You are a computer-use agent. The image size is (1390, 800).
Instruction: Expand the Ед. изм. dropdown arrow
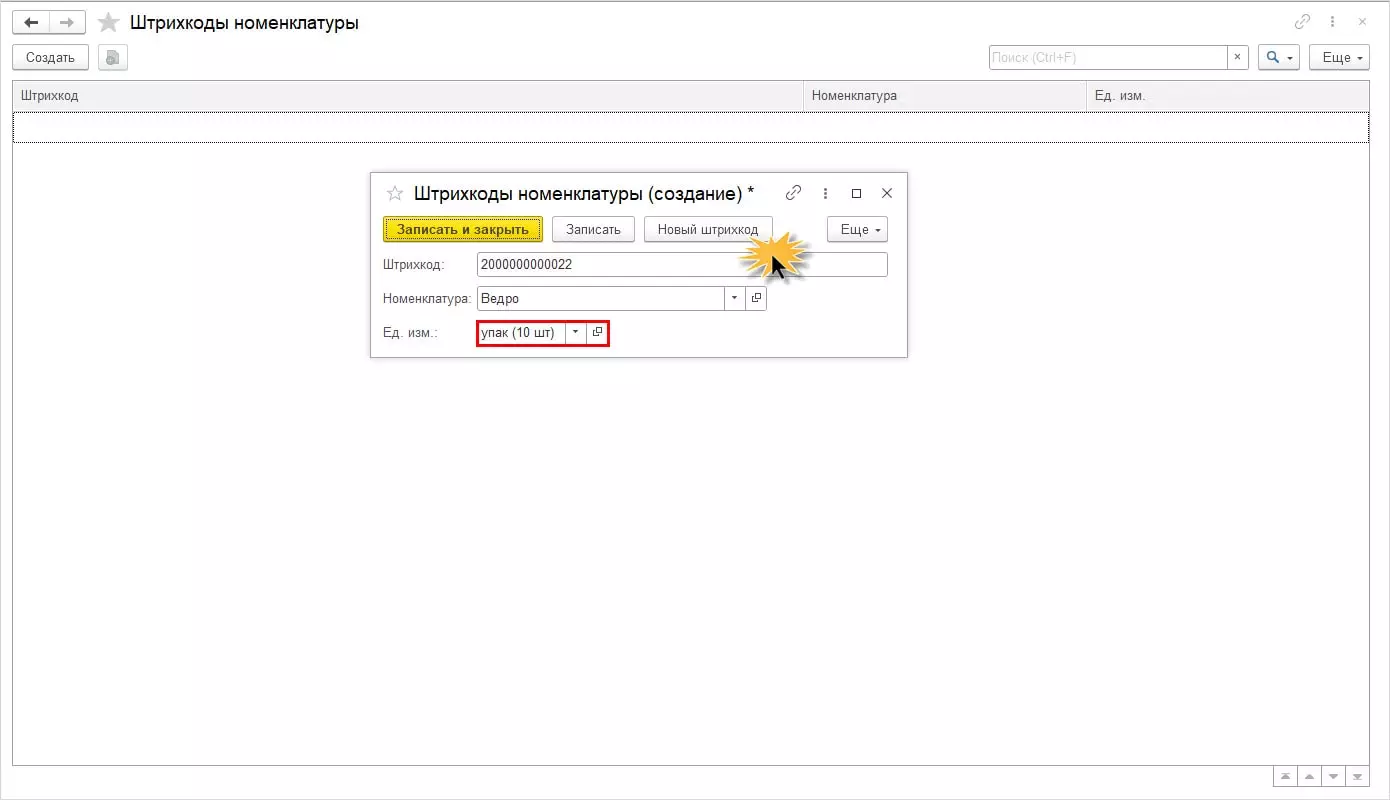point(576,332)
